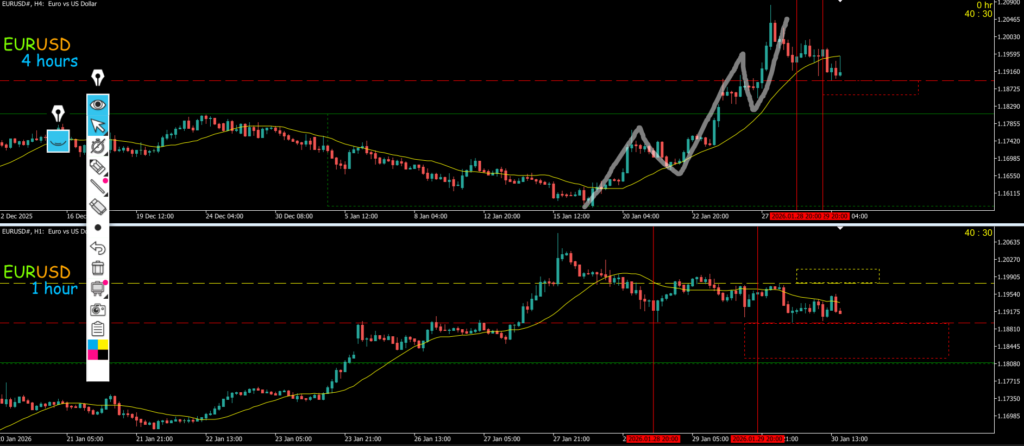The height and width of the screenshot is (446, 1024).
Task: Select the blue smile drawing box
Action: click(59, 141)
